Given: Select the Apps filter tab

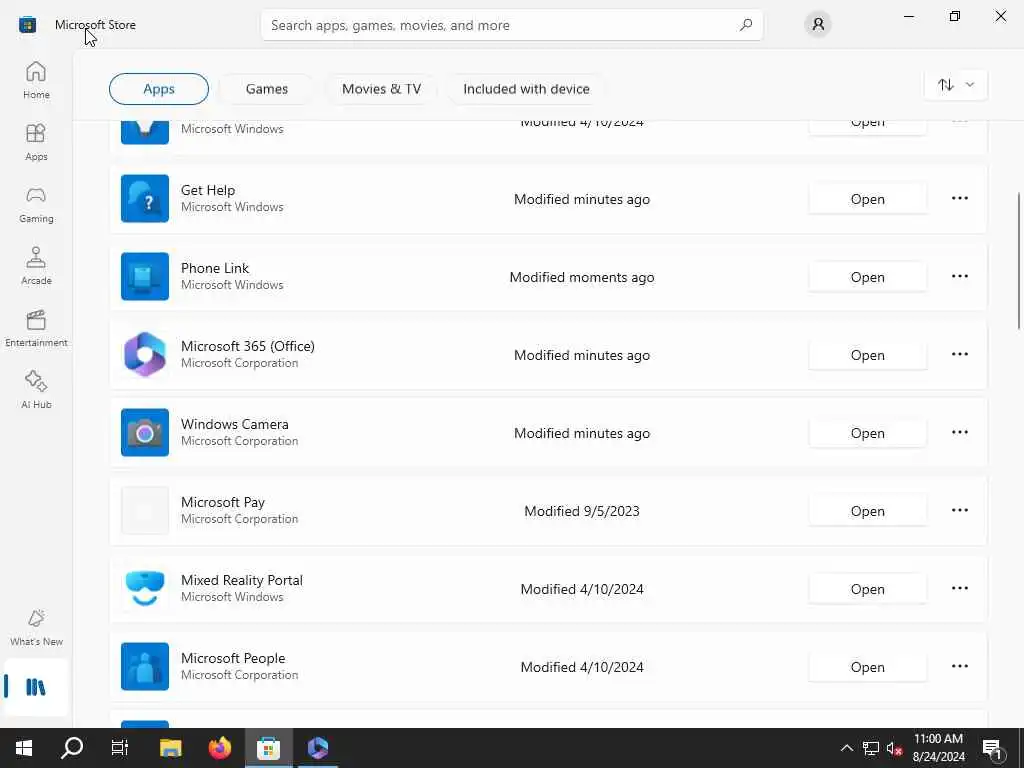Looking at the screenshot, I should [x=159, y=89].
